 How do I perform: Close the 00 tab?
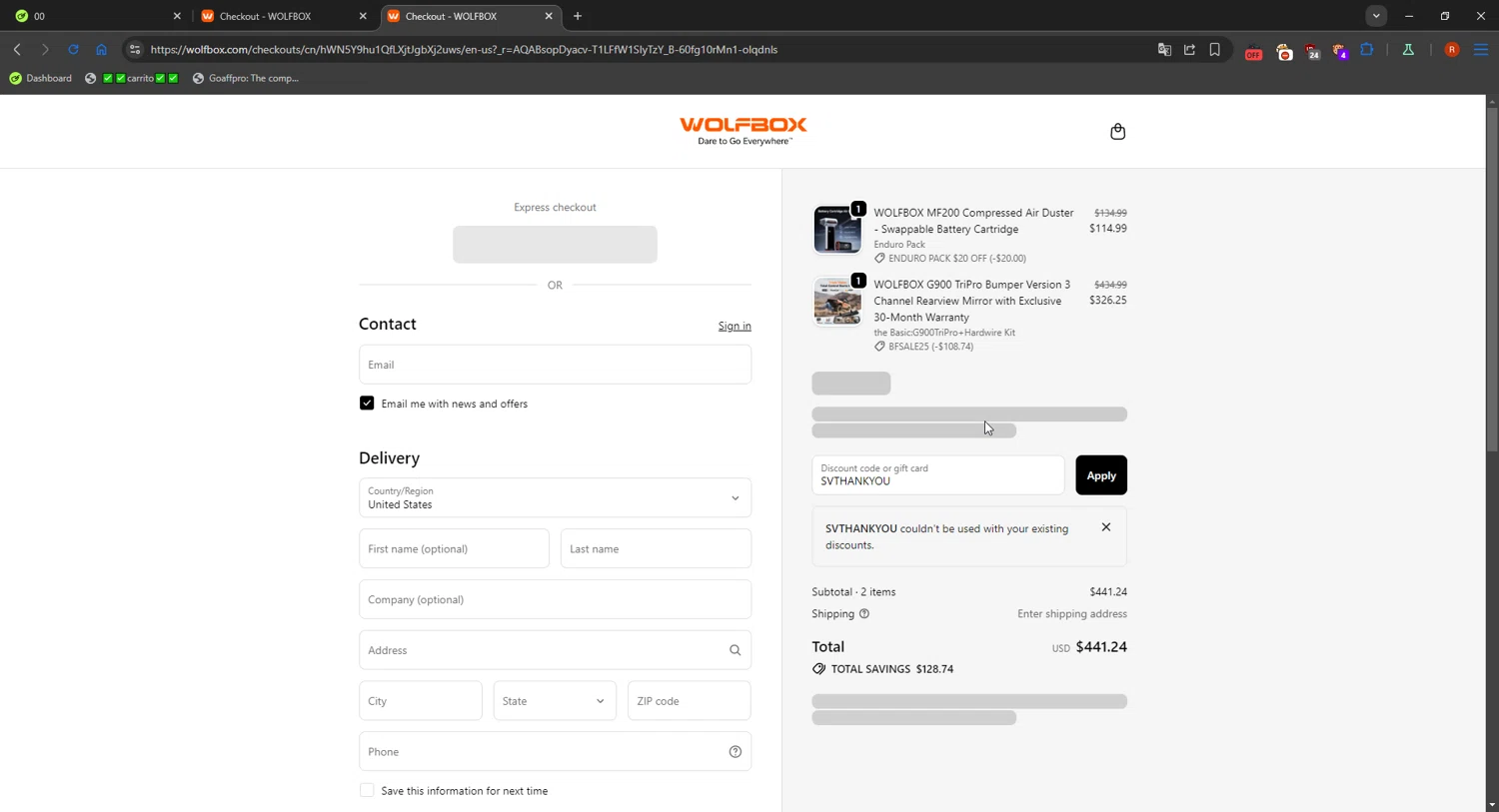click(177, 16)
